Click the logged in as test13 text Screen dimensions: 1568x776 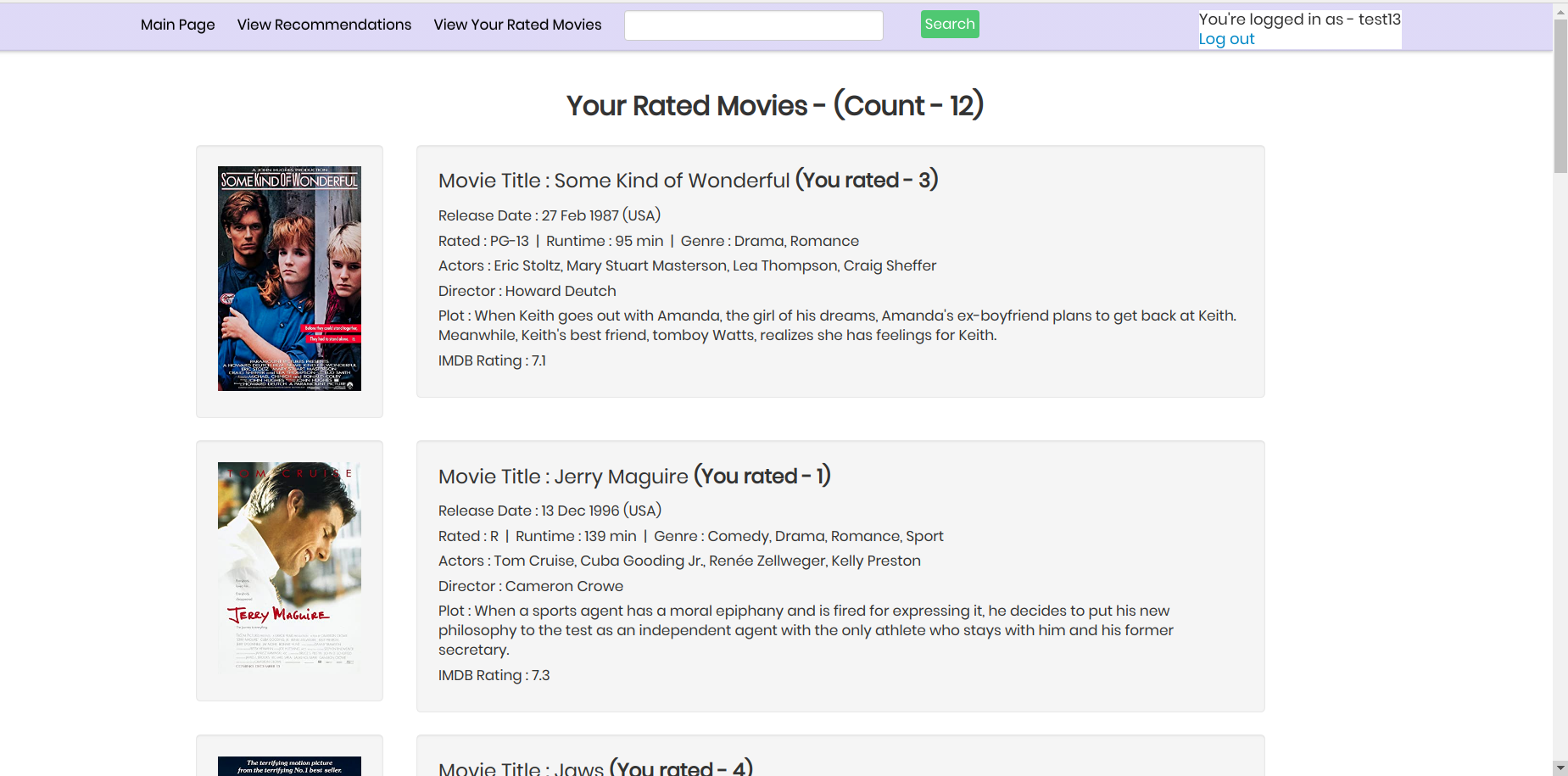1298,20
